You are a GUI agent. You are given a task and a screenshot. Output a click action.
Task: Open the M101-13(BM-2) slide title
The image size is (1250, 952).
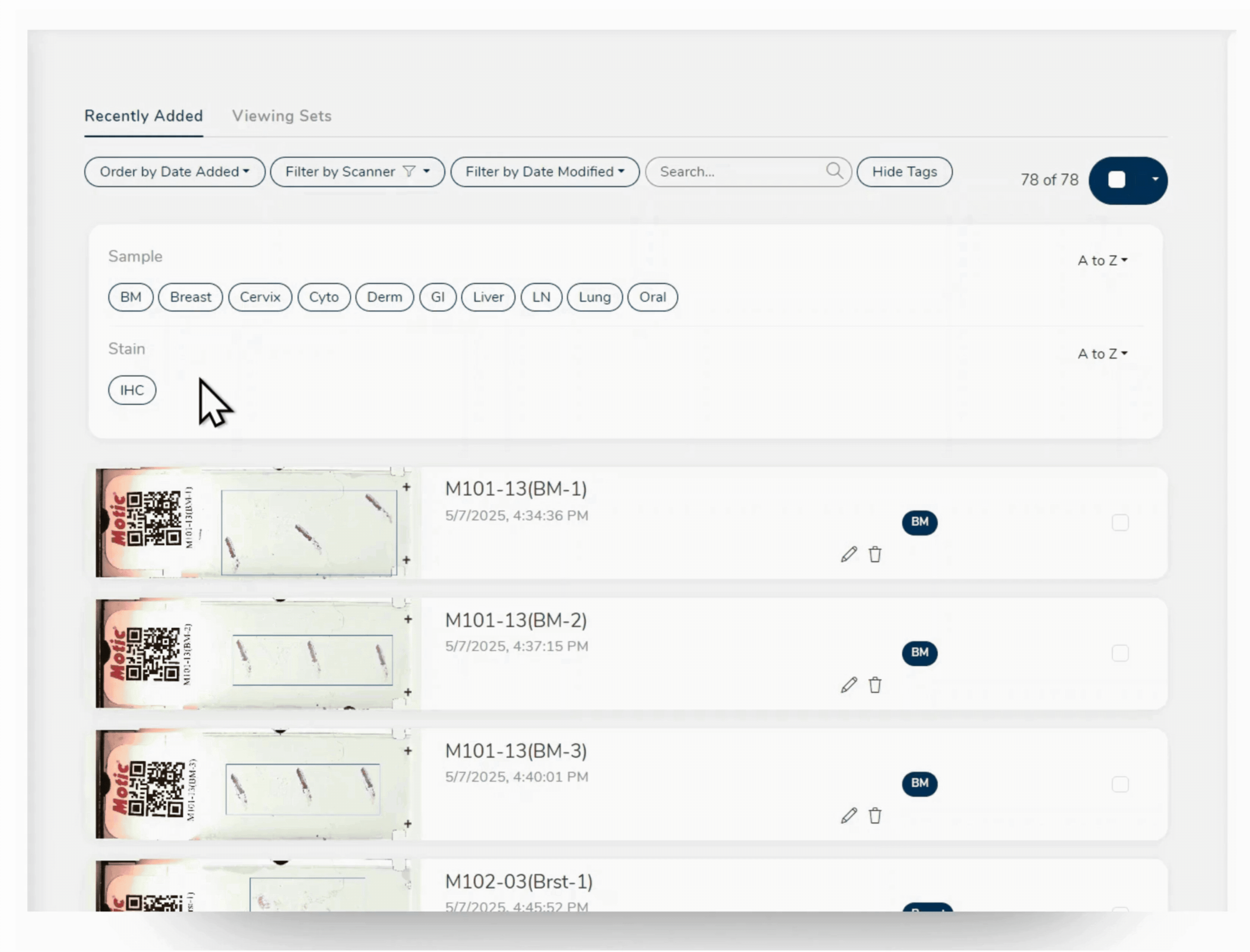pos(515,620)
